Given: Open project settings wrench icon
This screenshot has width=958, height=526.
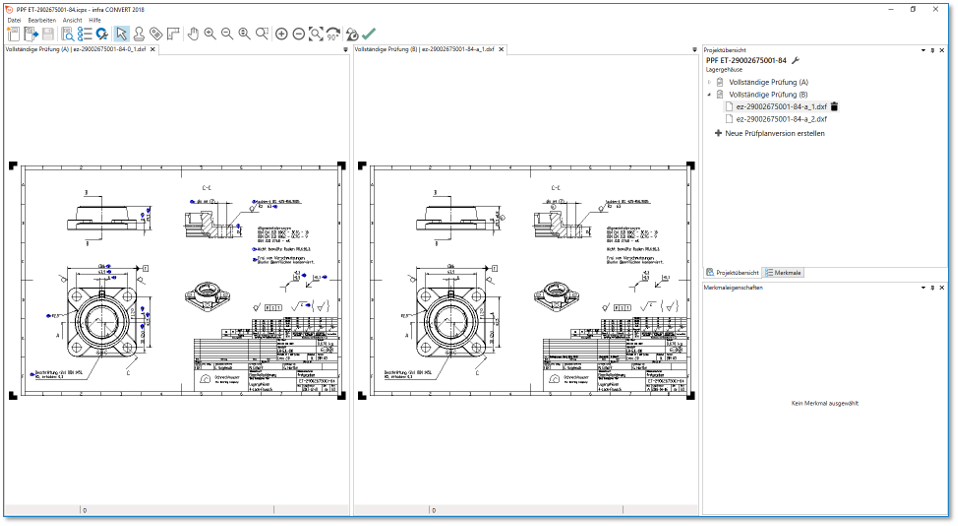Looking at the screenshot, I should pos(796,61).
